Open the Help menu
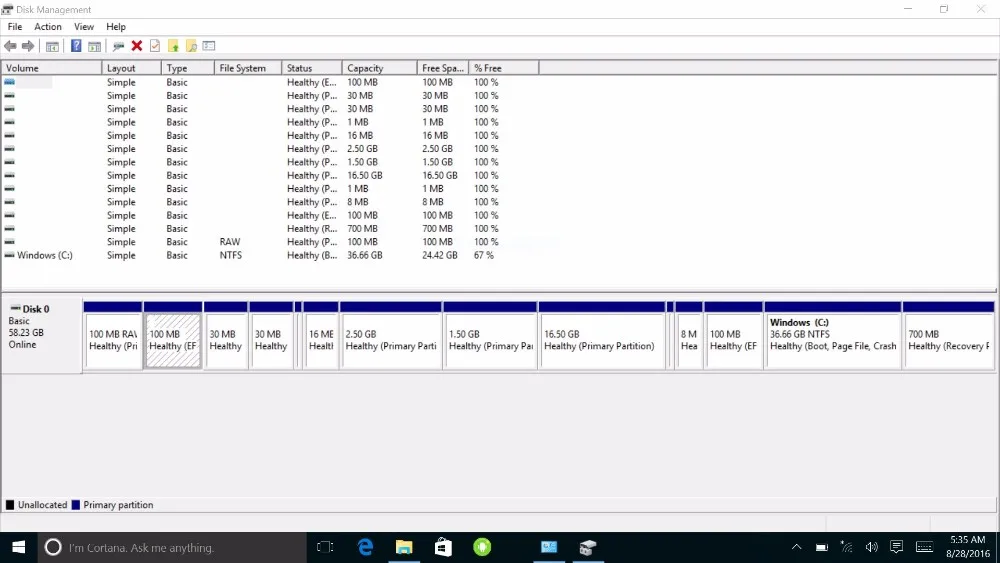 click(115, 27)
